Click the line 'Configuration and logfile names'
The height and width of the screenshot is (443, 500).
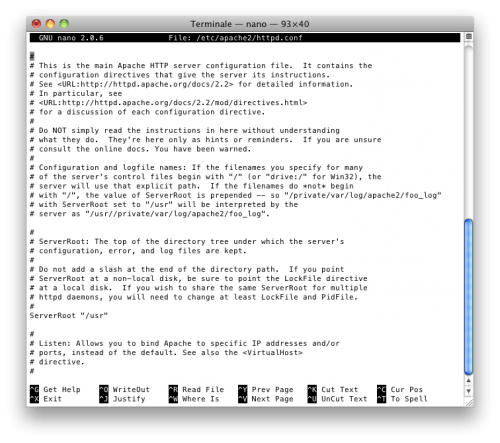tap(196, 167)
